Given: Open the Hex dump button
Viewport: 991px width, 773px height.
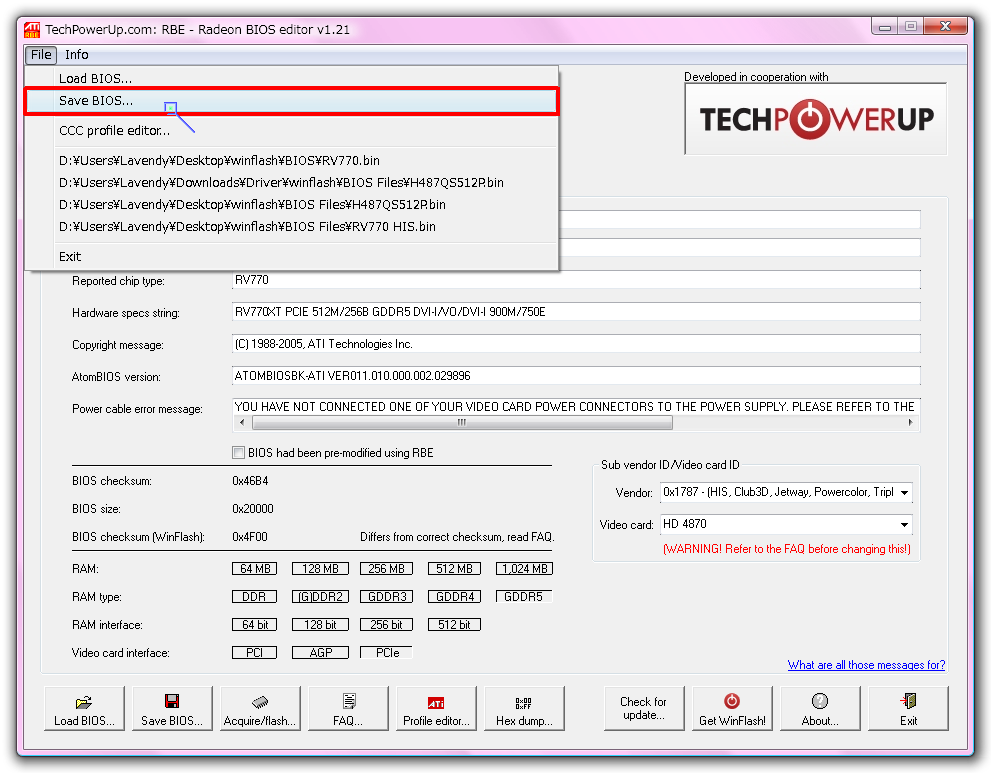Looking at the screenshot, I should [x=524, y=708].
